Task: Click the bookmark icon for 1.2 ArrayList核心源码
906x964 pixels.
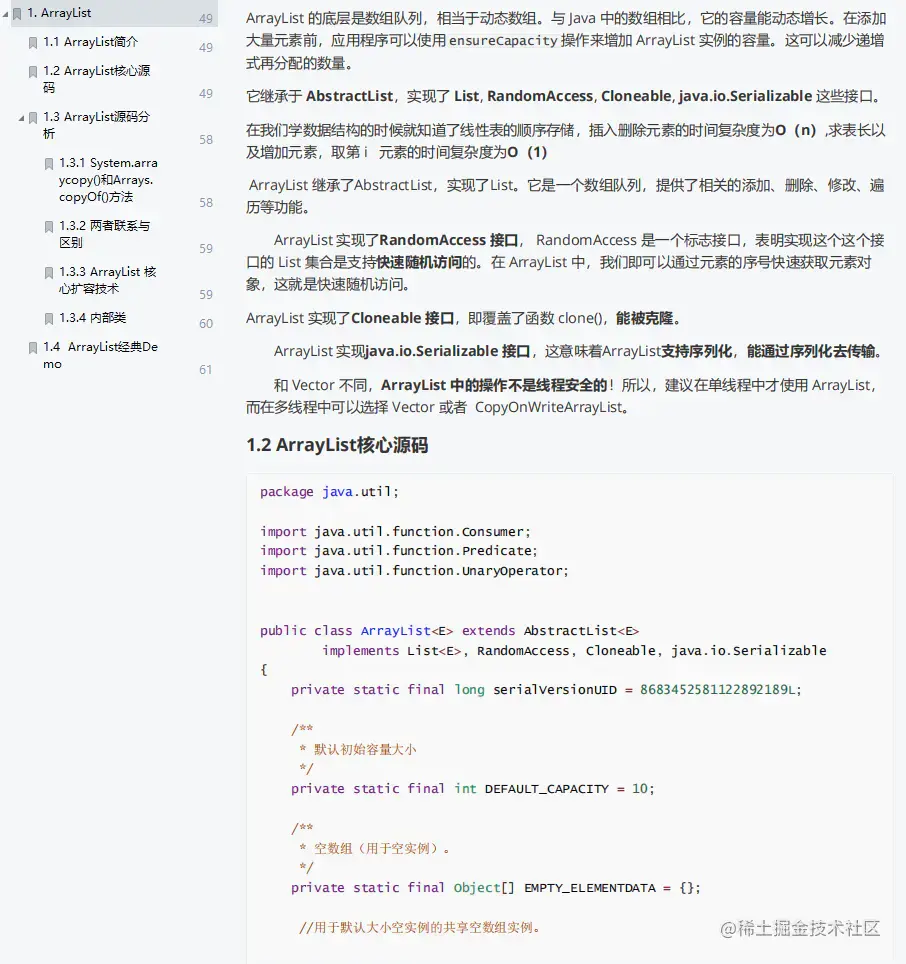Action: coord(33,71)
